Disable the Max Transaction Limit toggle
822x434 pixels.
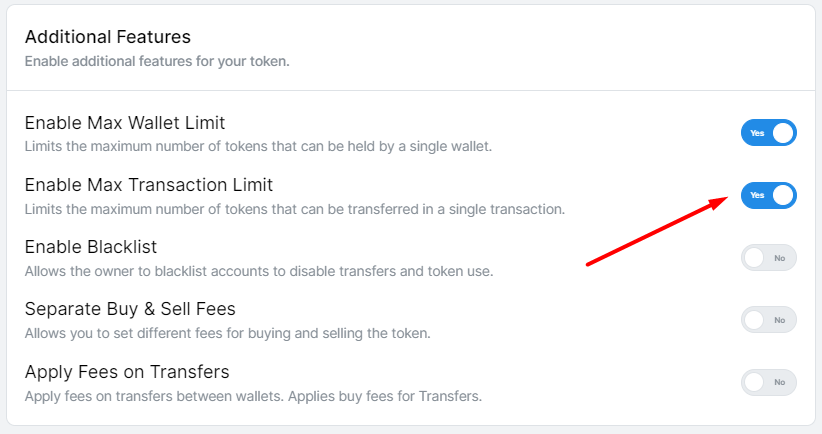click(768, 195)
